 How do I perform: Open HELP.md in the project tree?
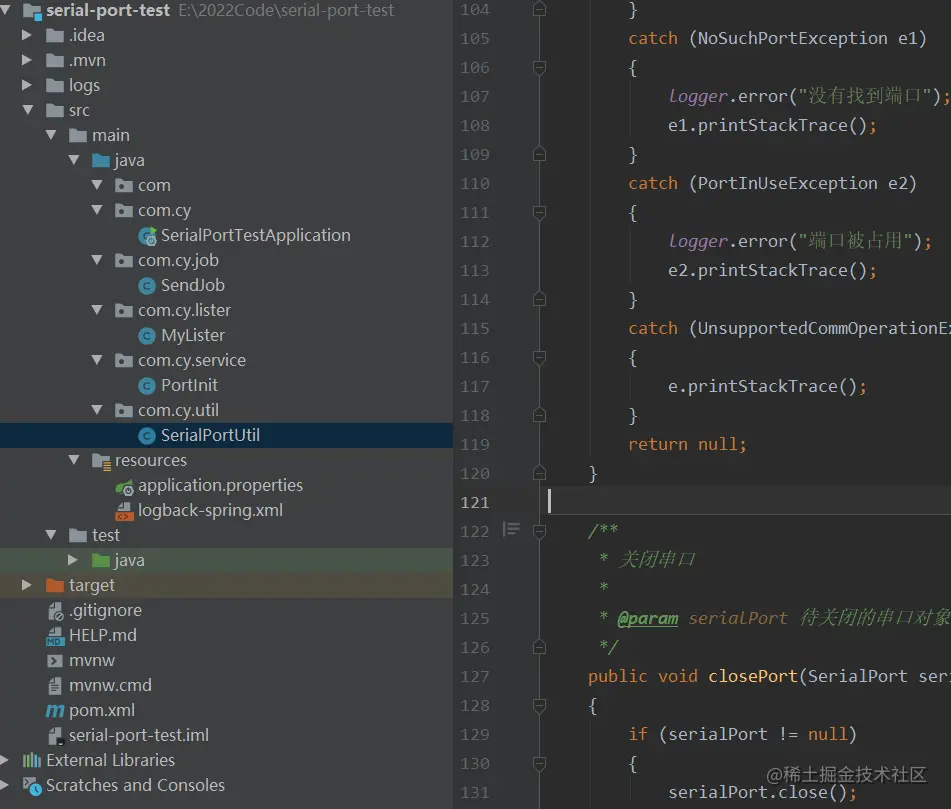[102, 635]
